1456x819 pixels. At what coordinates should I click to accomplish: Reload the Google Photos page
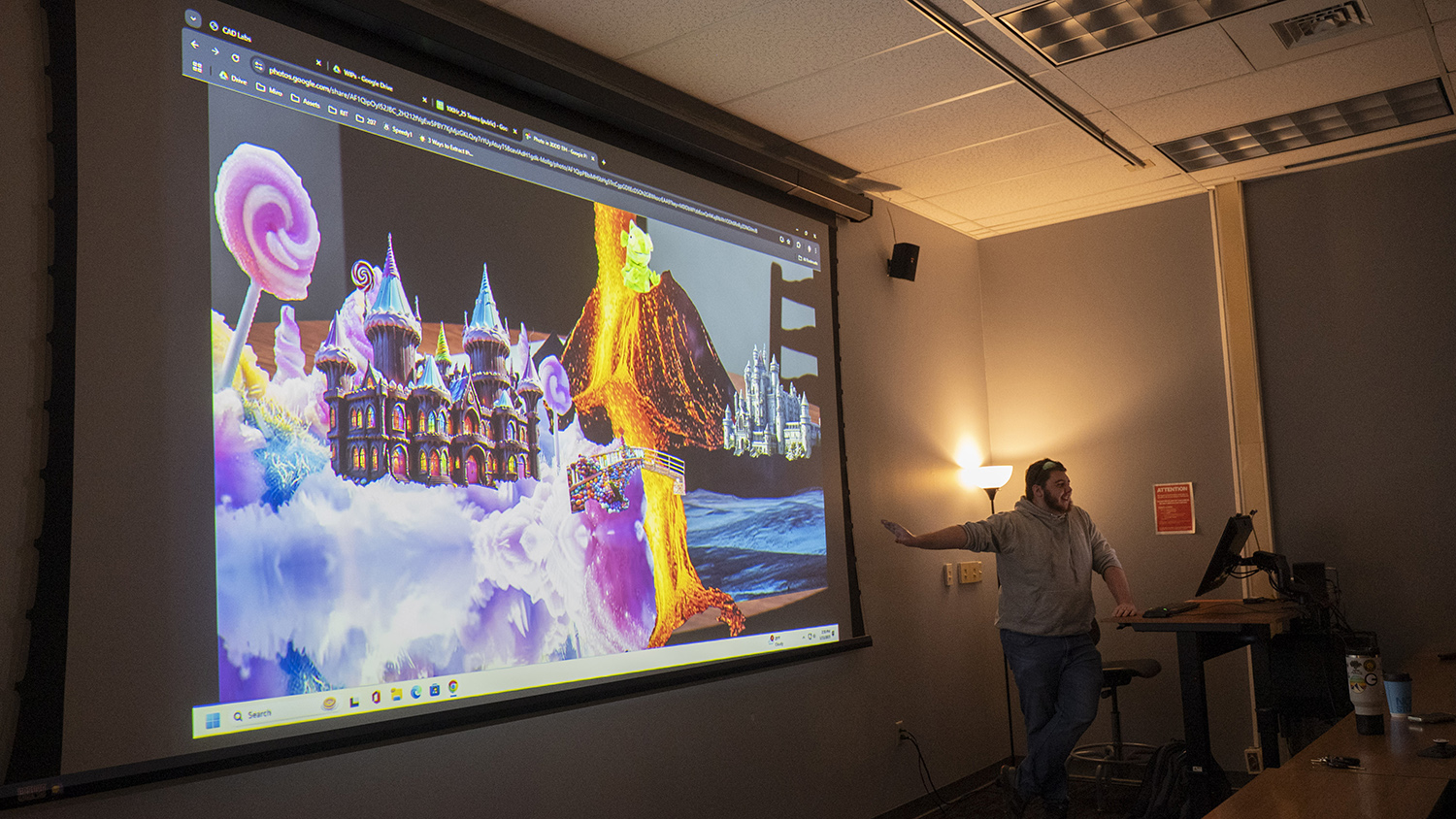(235, 58)
